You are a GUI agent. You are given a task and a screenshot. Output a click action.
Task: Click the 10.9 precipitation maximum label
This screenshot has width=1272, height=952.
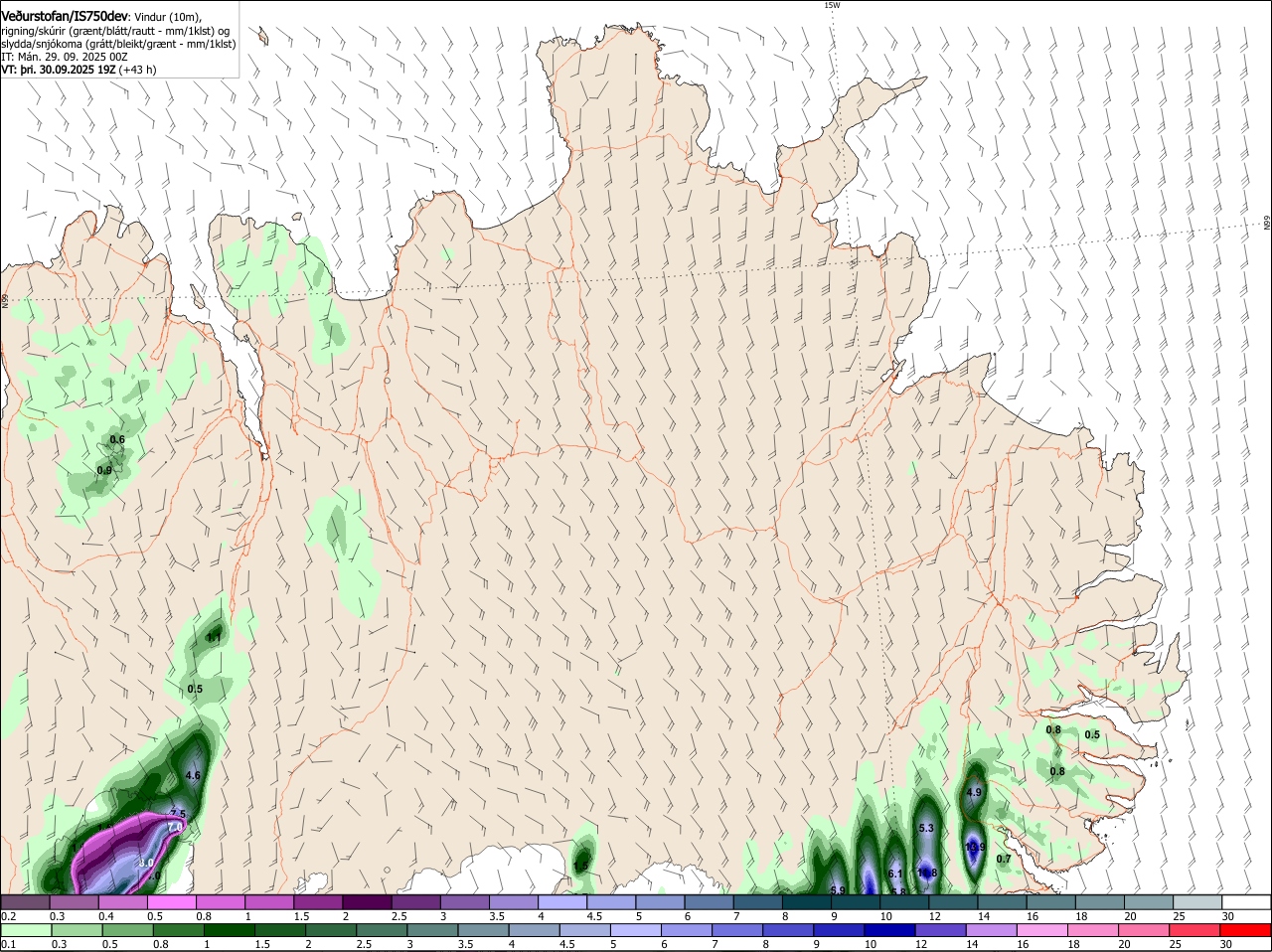(975, 848)
